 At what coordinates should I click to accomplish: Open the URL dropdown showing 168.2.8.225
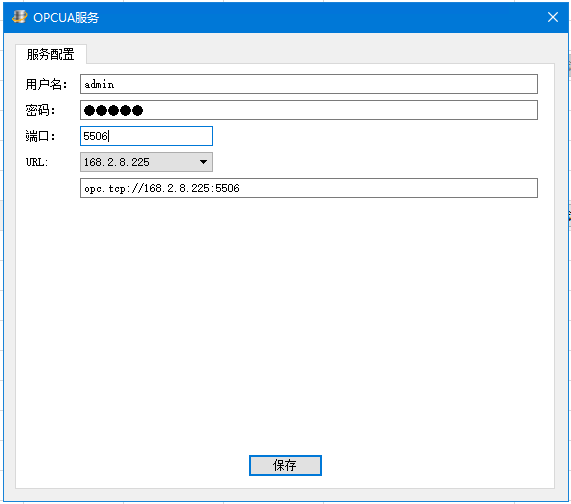point(146,162)
